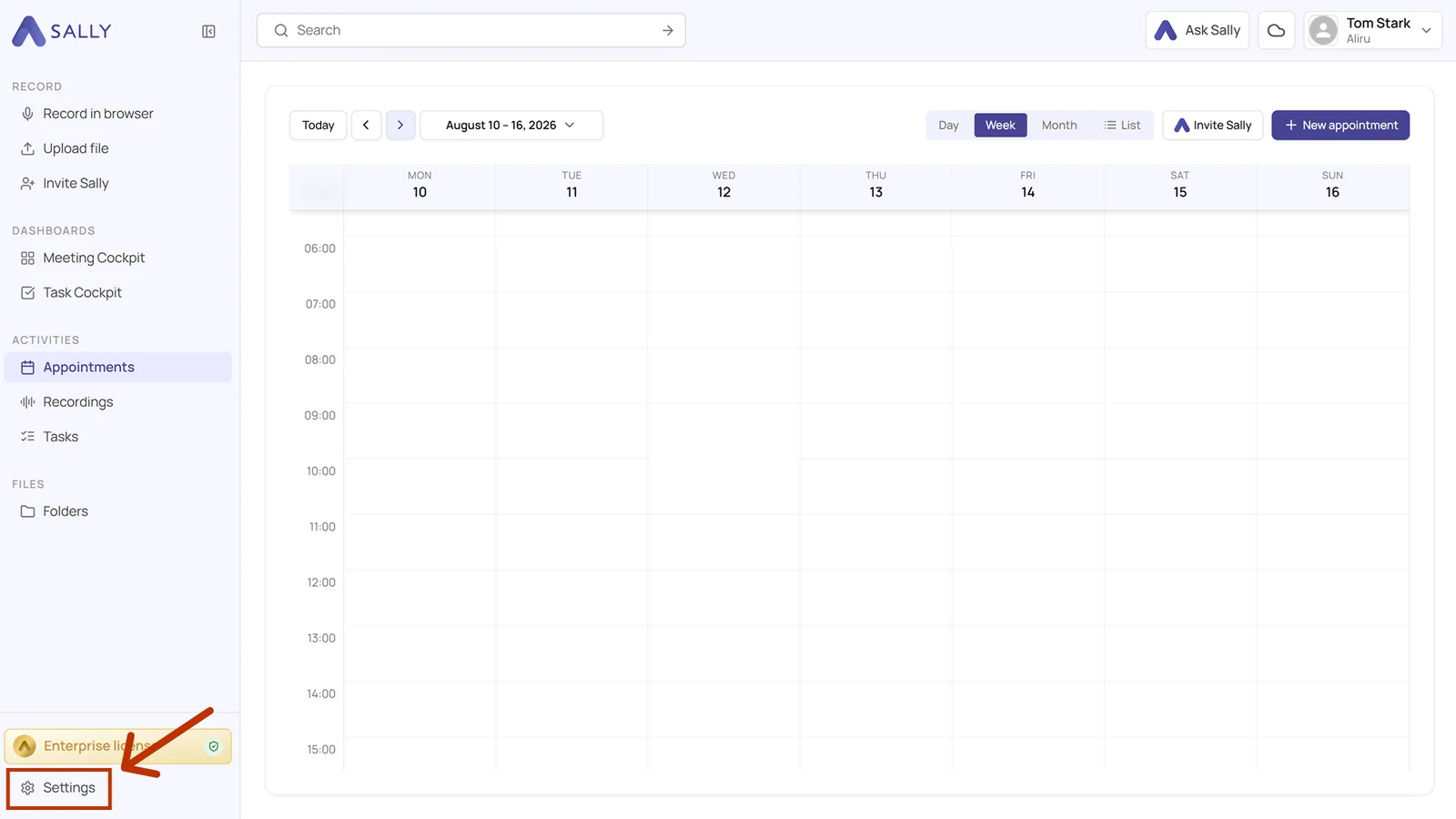Select the WED 12 day header

[723, 185]
